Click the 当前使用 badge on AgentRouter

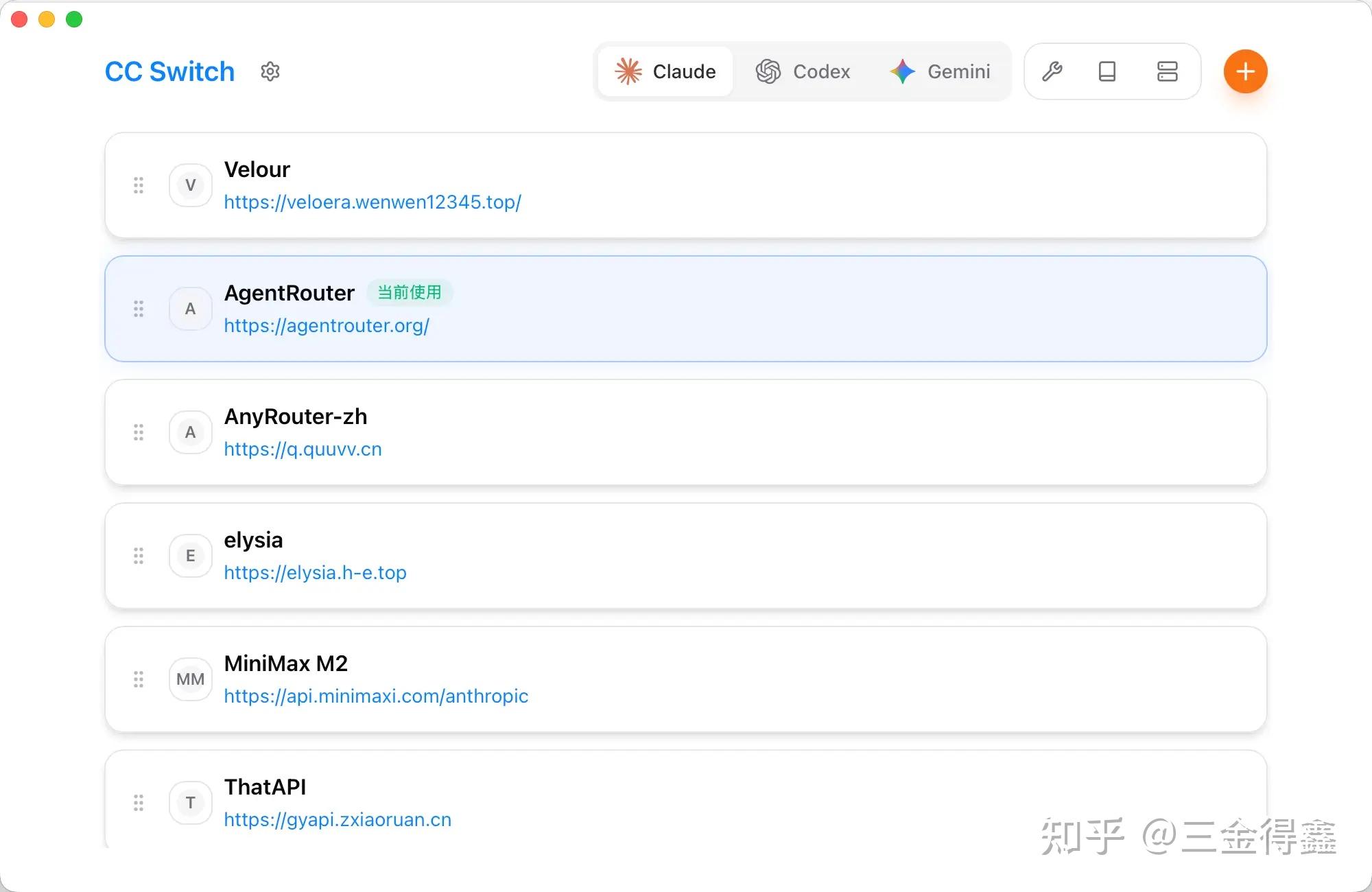pyautogui.click(x=410, y=292)
